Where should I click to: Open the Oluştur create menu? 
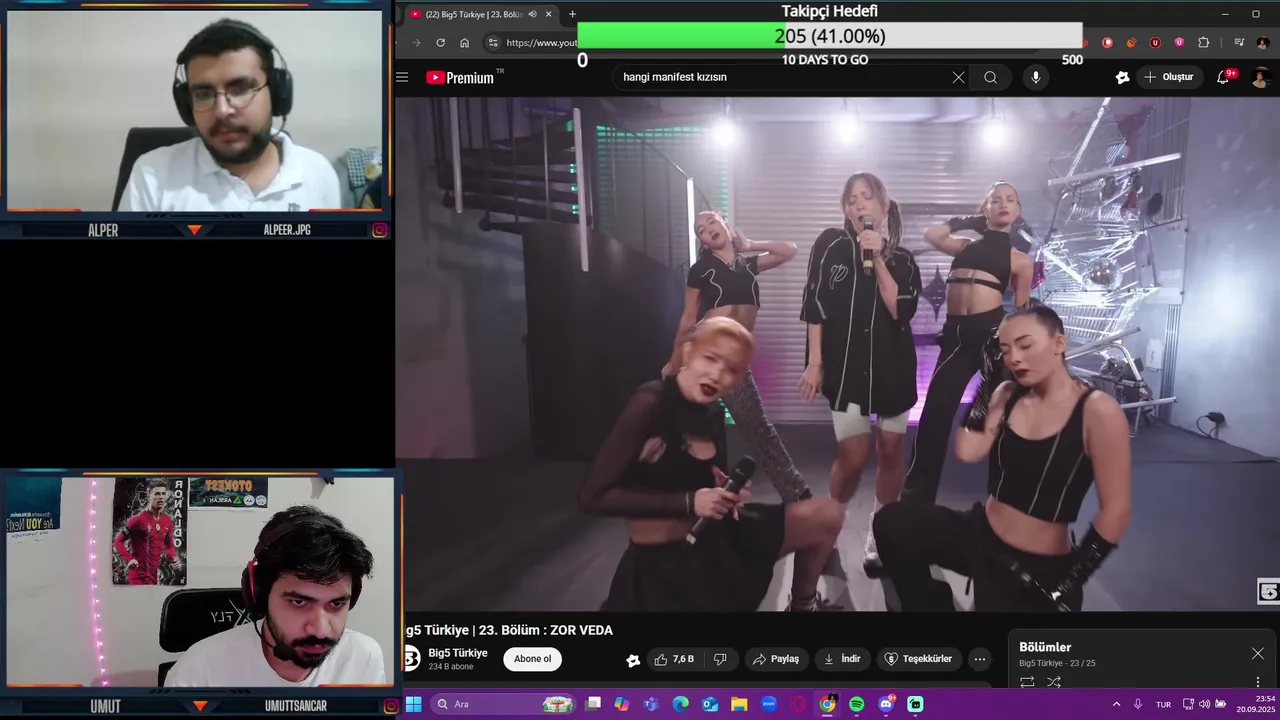[1169, 77]
